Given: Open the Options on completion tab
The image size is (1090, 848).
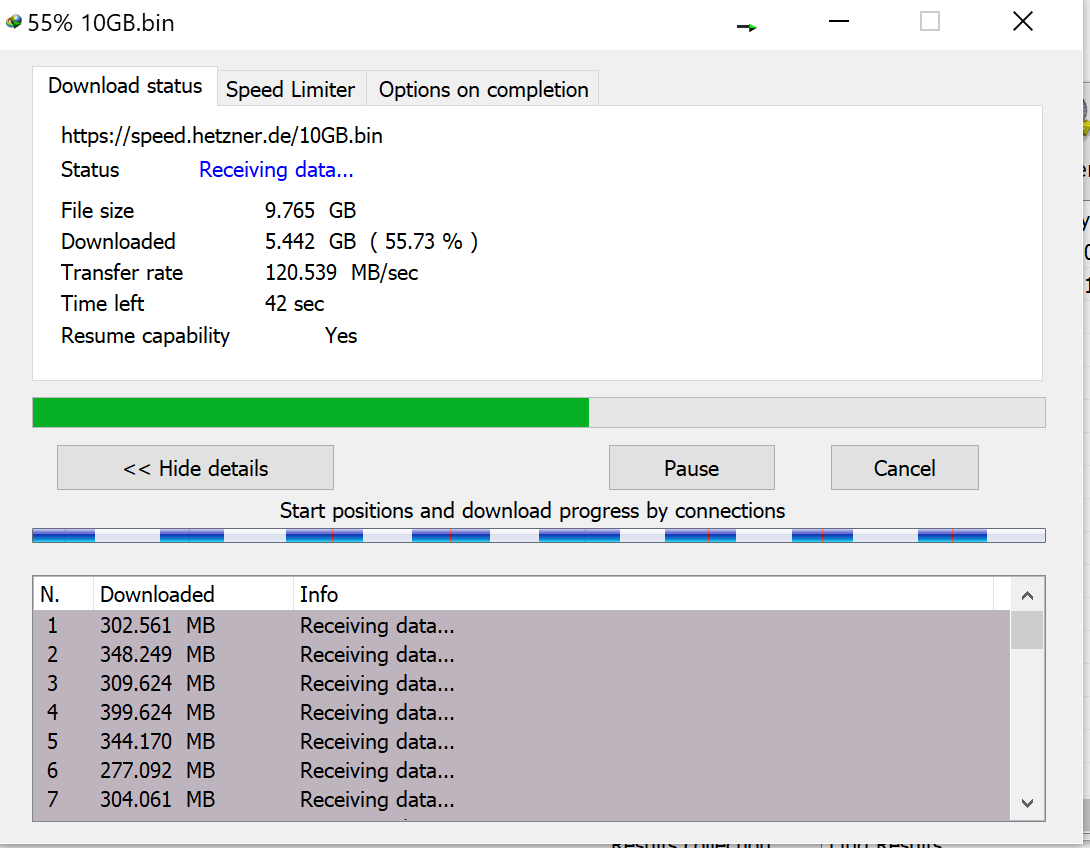Looking at the screenshot, I should click(x=483, y=89).
